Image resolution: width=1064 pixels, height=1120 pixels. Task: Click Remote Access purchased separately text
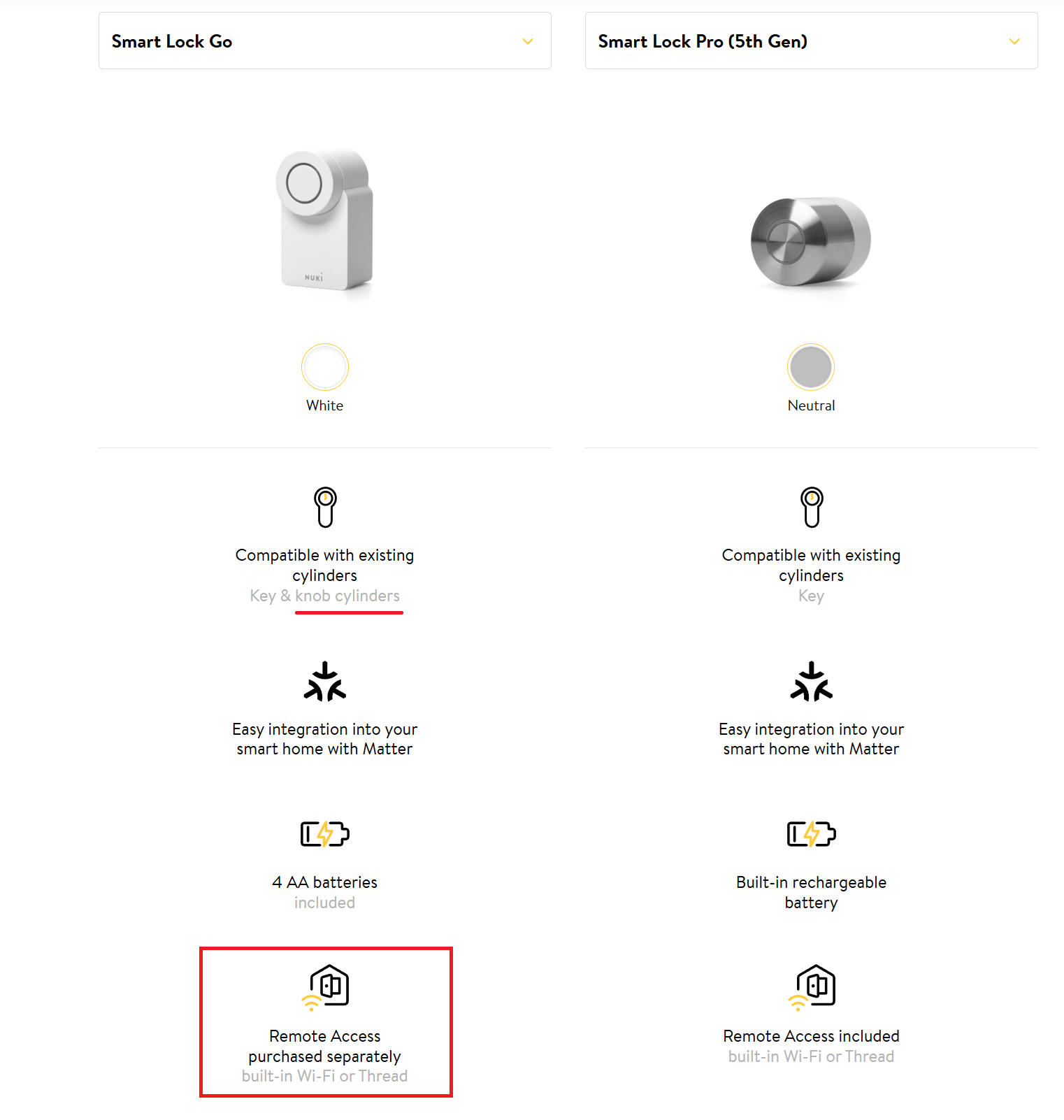[325, 1046]
